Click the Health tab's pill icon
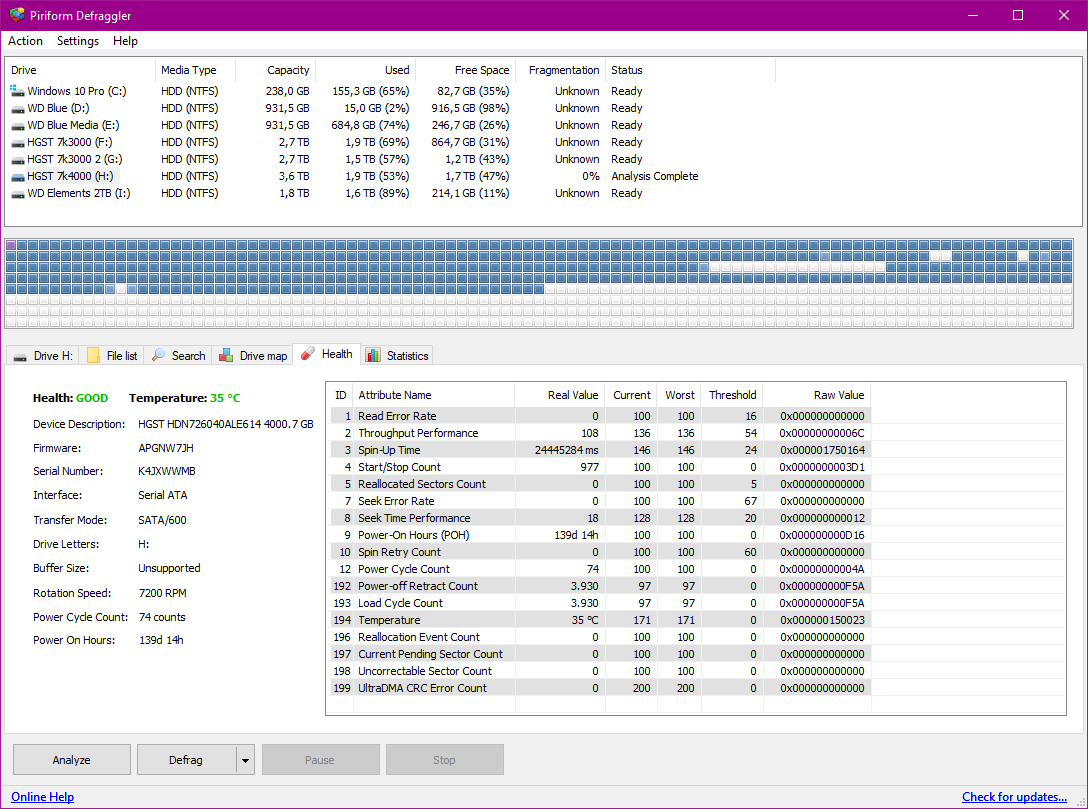Viewport: 1088px width, 809px height. 308,353
